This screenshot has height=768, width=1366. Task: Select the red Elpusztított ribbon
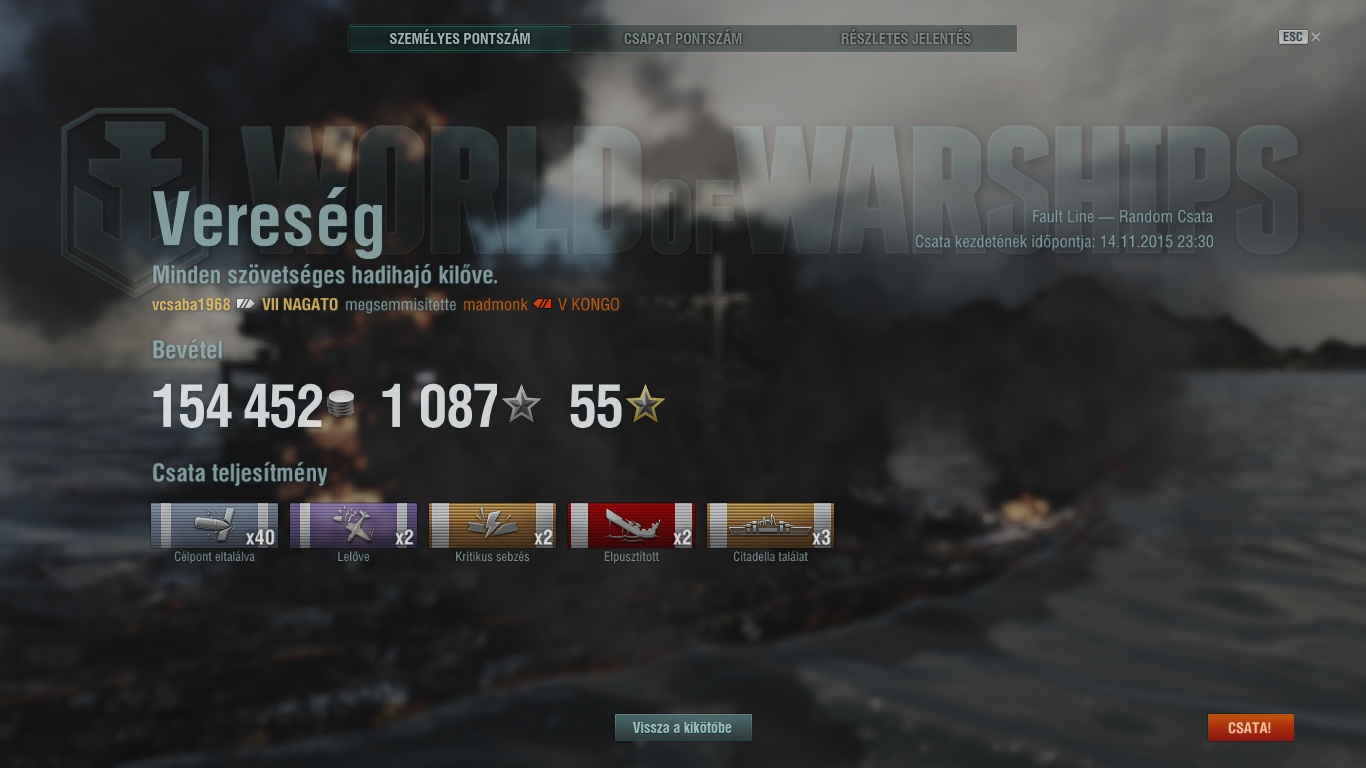coord(631,525)
